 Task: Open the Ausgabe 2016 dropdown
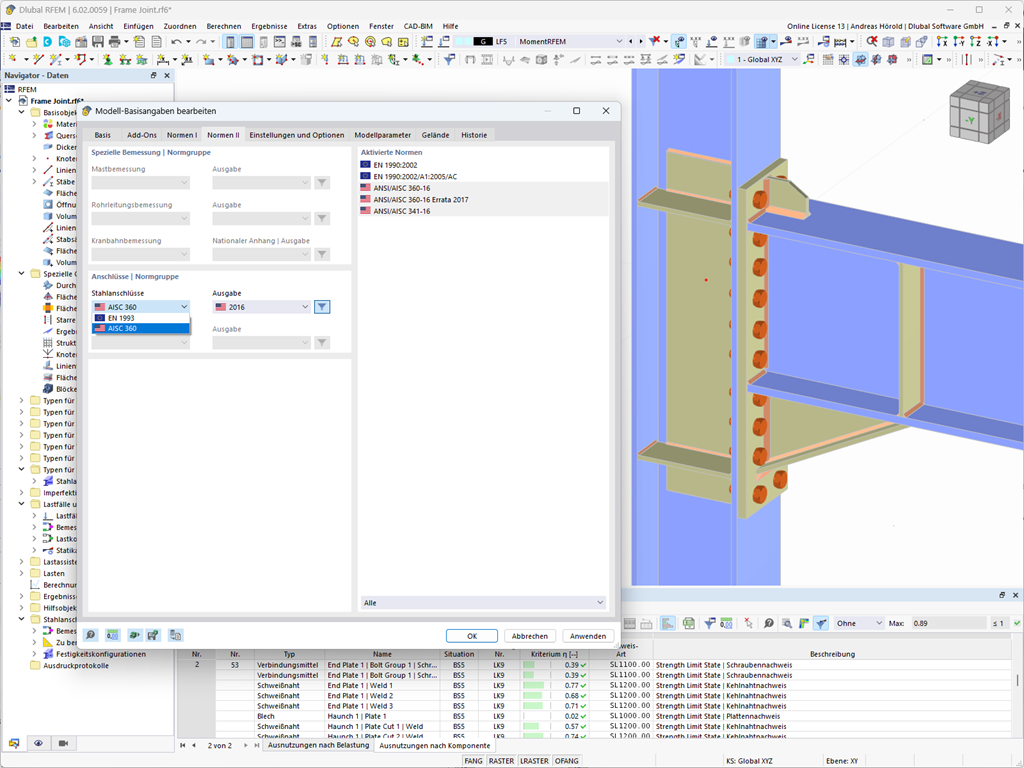click(x=262, y=307)
